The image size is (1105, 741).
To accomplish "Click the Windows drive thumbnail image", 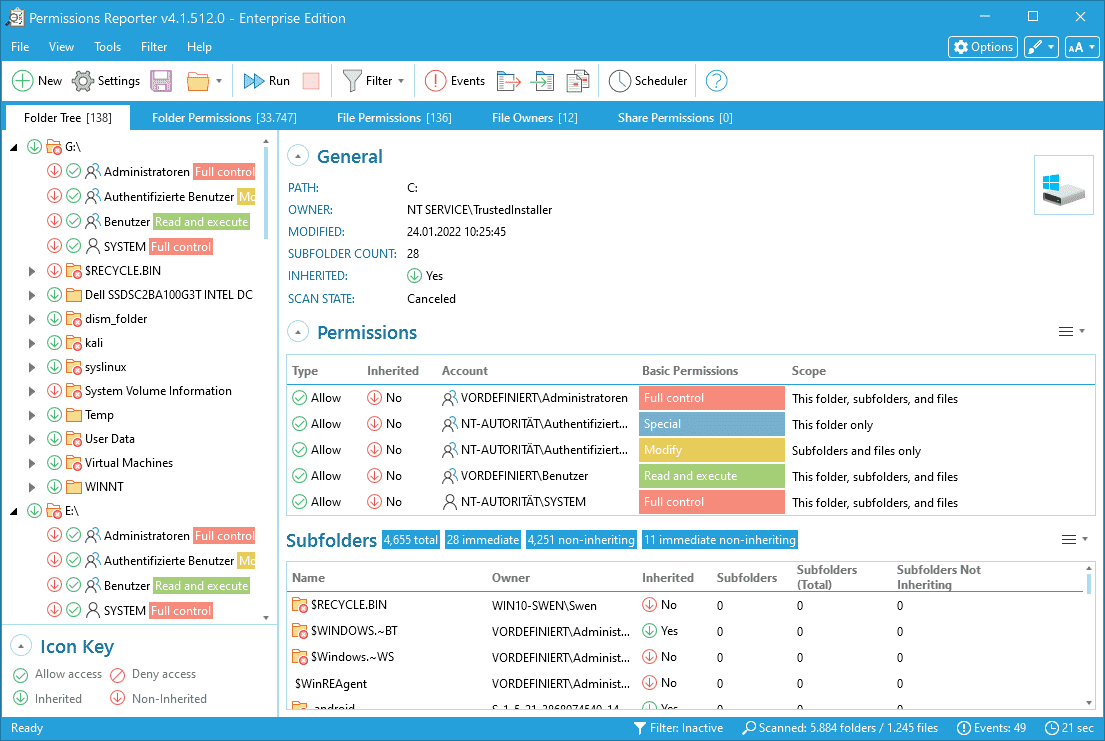I will click(1063, 185).
